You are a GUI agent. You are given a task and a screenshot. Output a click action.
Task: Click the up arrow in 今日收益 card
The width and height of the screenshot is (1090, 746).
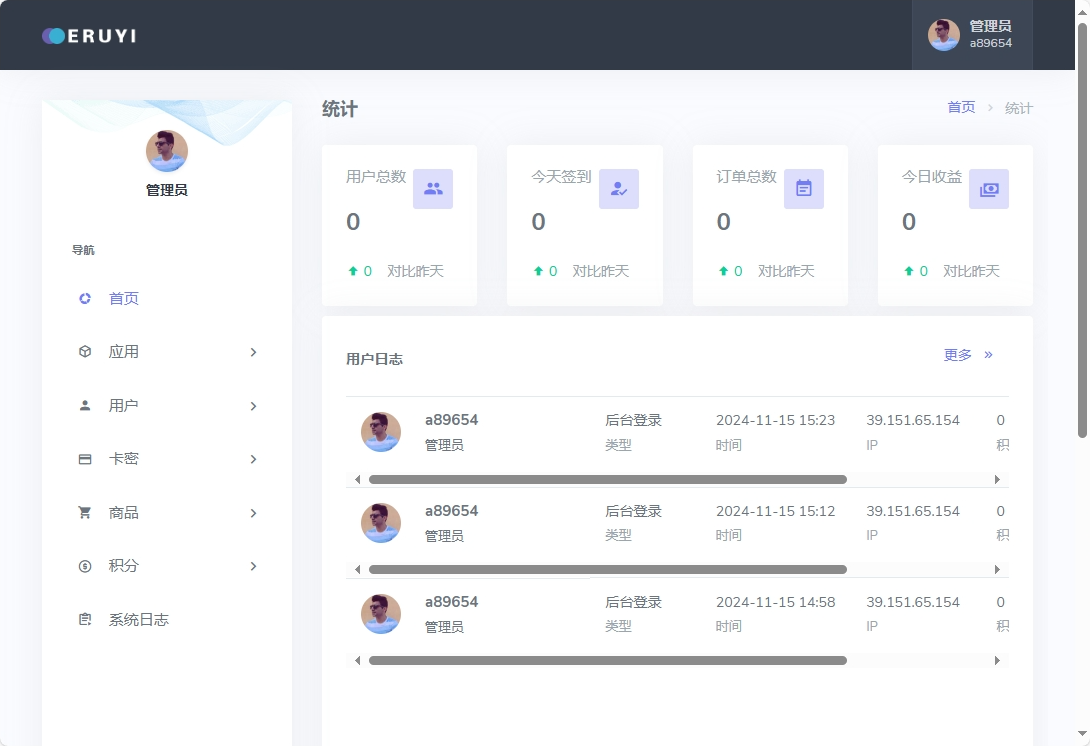click(909, 271)
